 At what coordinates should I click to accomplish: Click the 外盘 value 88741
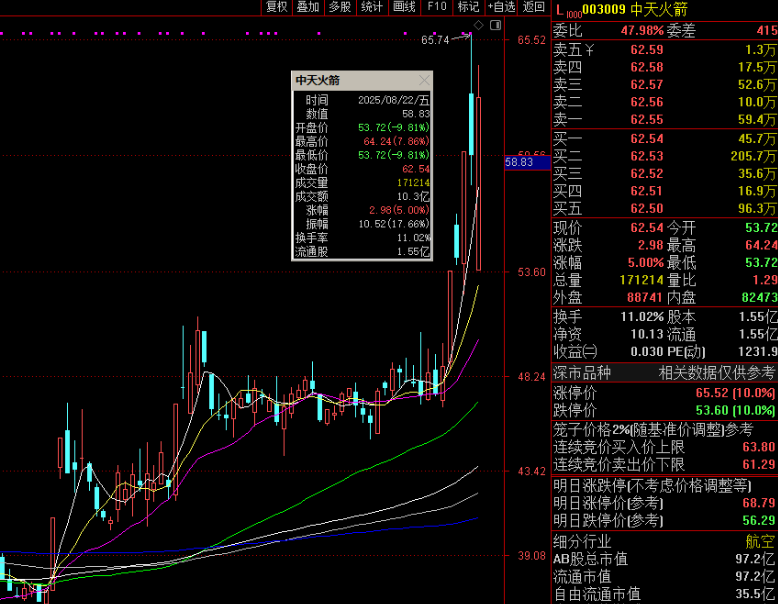click(x=645, y=298)
